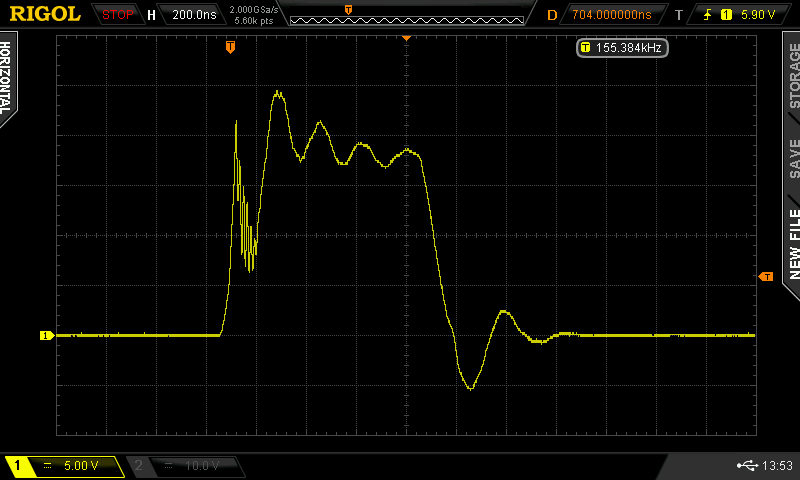Click the orange trigger position T marker
800x480 pixels.
231,47
